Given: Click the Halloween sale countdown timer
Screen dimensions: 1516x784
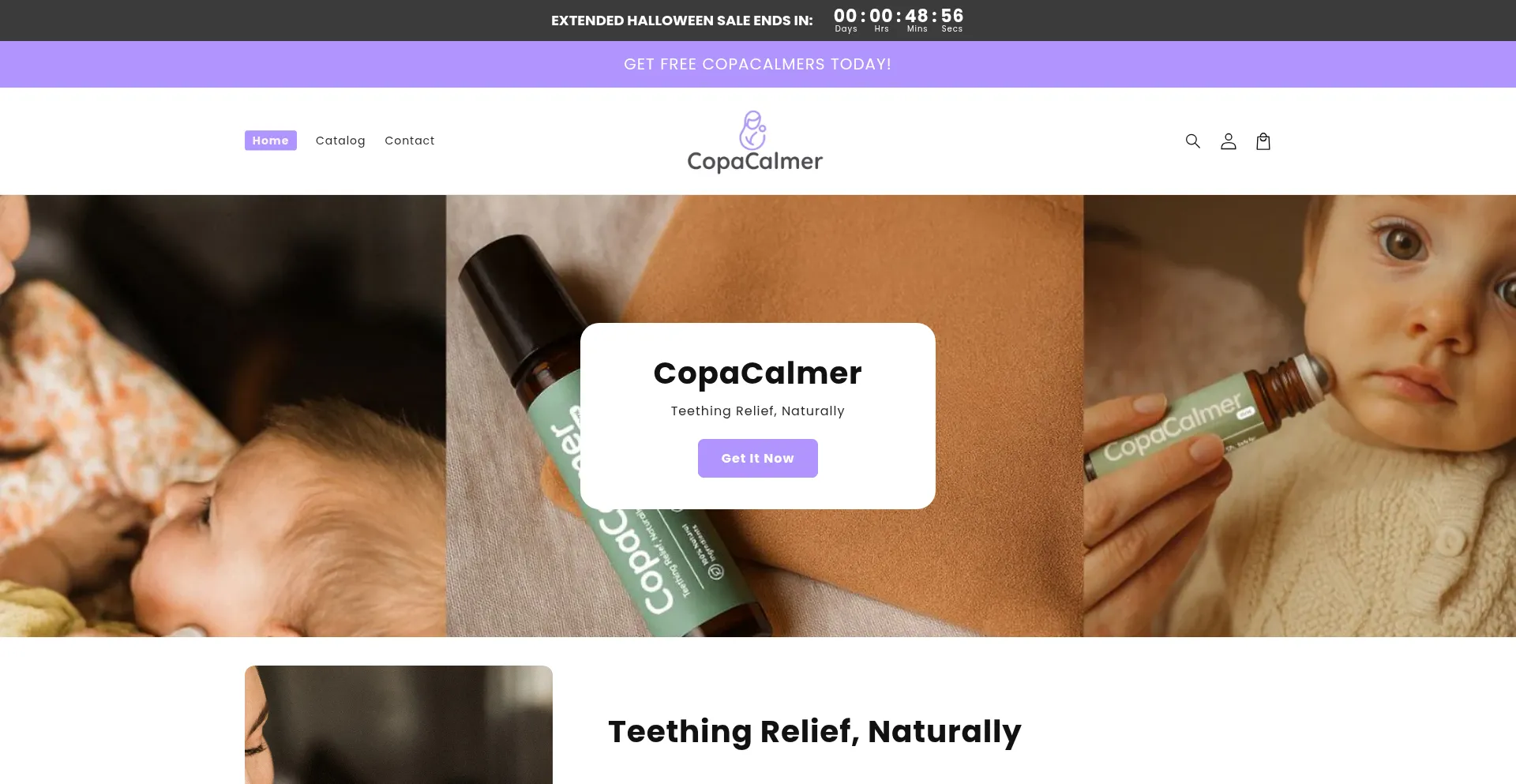Looking at the screenshot, I should [899, 20].
